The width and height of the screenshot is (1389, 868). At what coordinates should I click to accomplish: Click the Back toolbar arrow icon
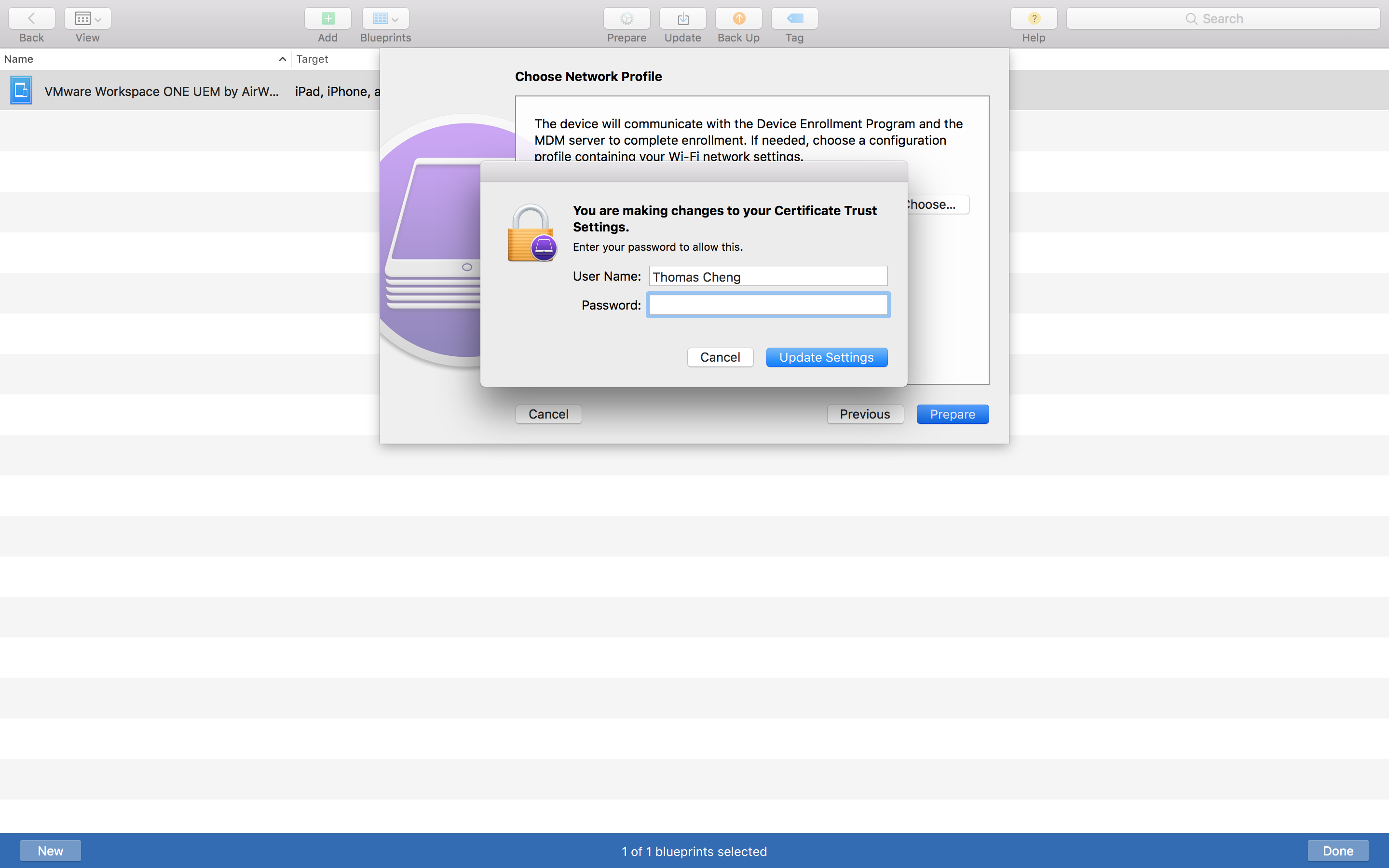(31, 18)
